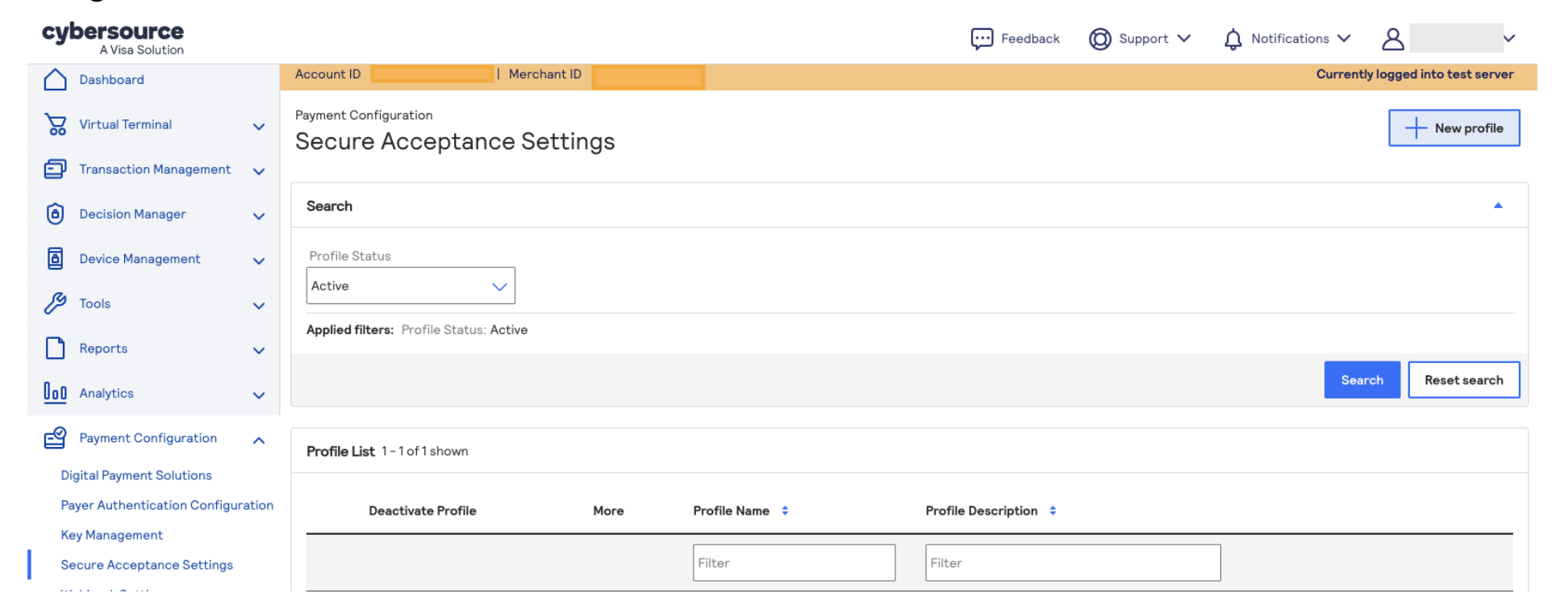Open the Virtual Terminal section
This screenshot has height=610, width=1568.
125,124
